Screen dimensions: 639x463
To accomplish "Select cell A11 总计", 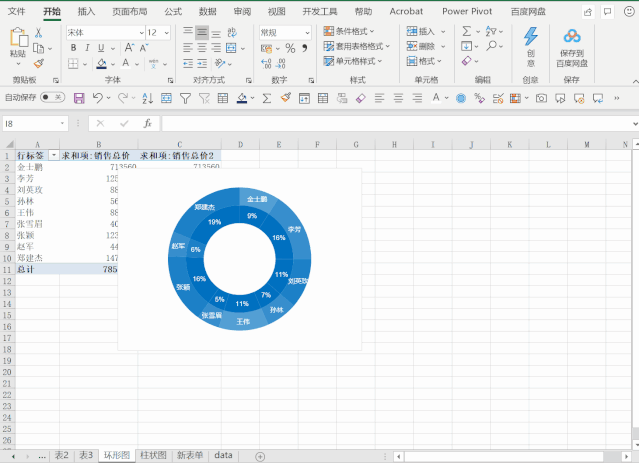I will click(37, 269).
